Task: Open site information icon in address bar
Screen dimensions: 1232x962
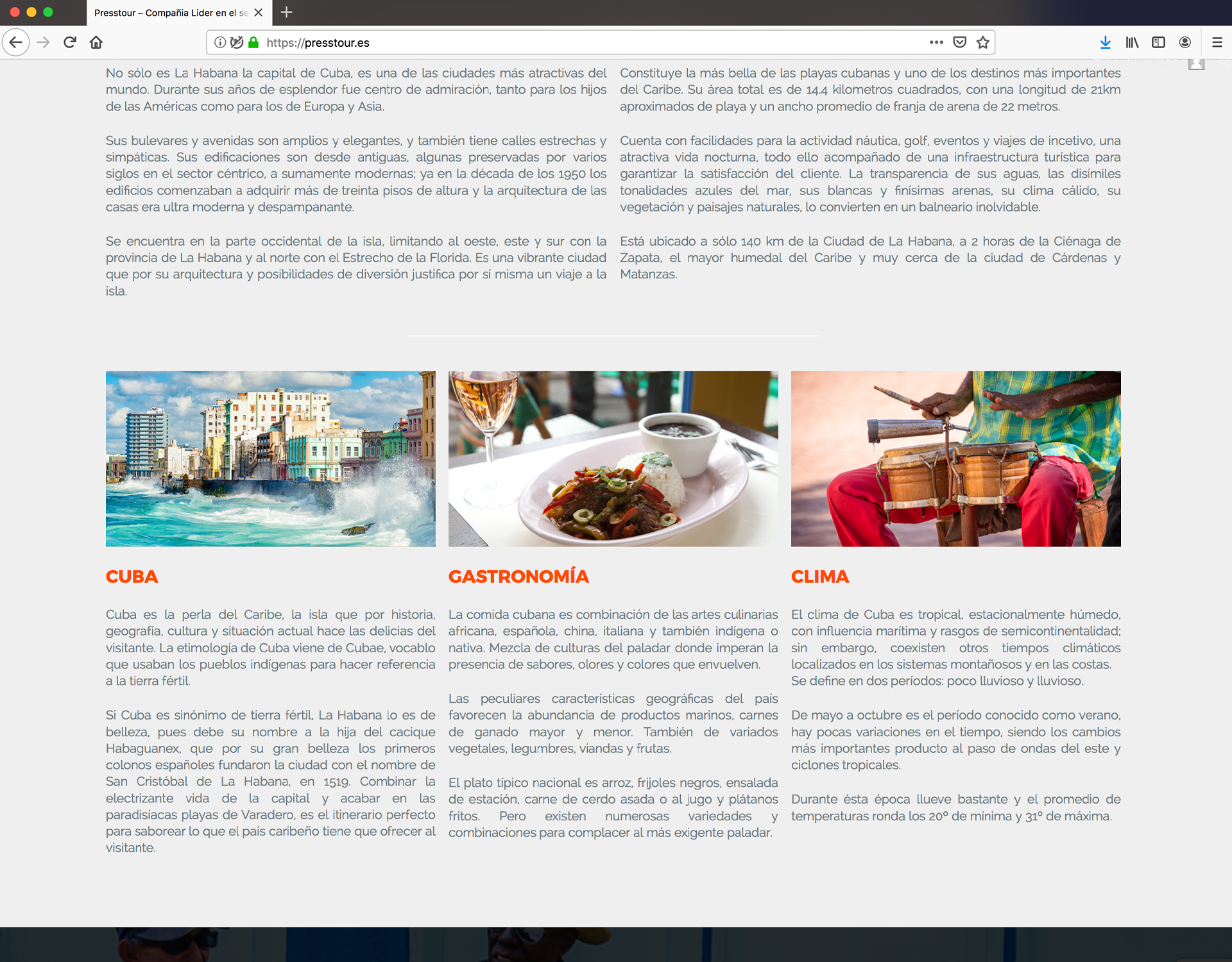Action: (x=220, y=42)
